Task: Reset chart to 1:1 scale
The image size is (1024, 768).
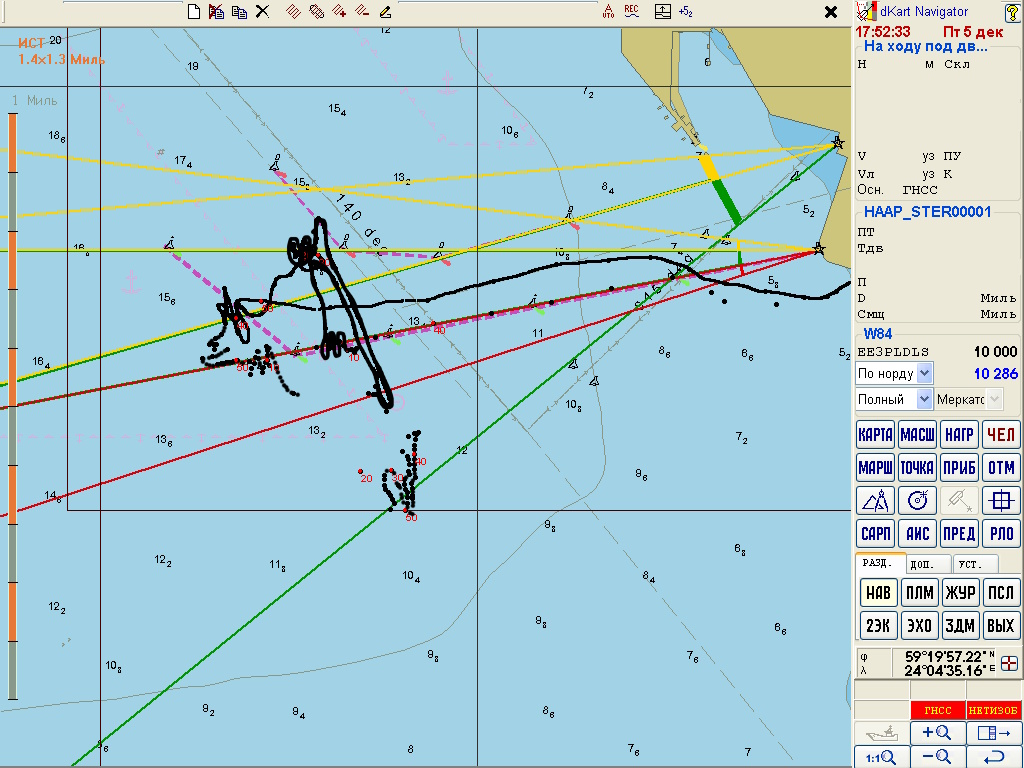Action: click(x=879, y=757)
